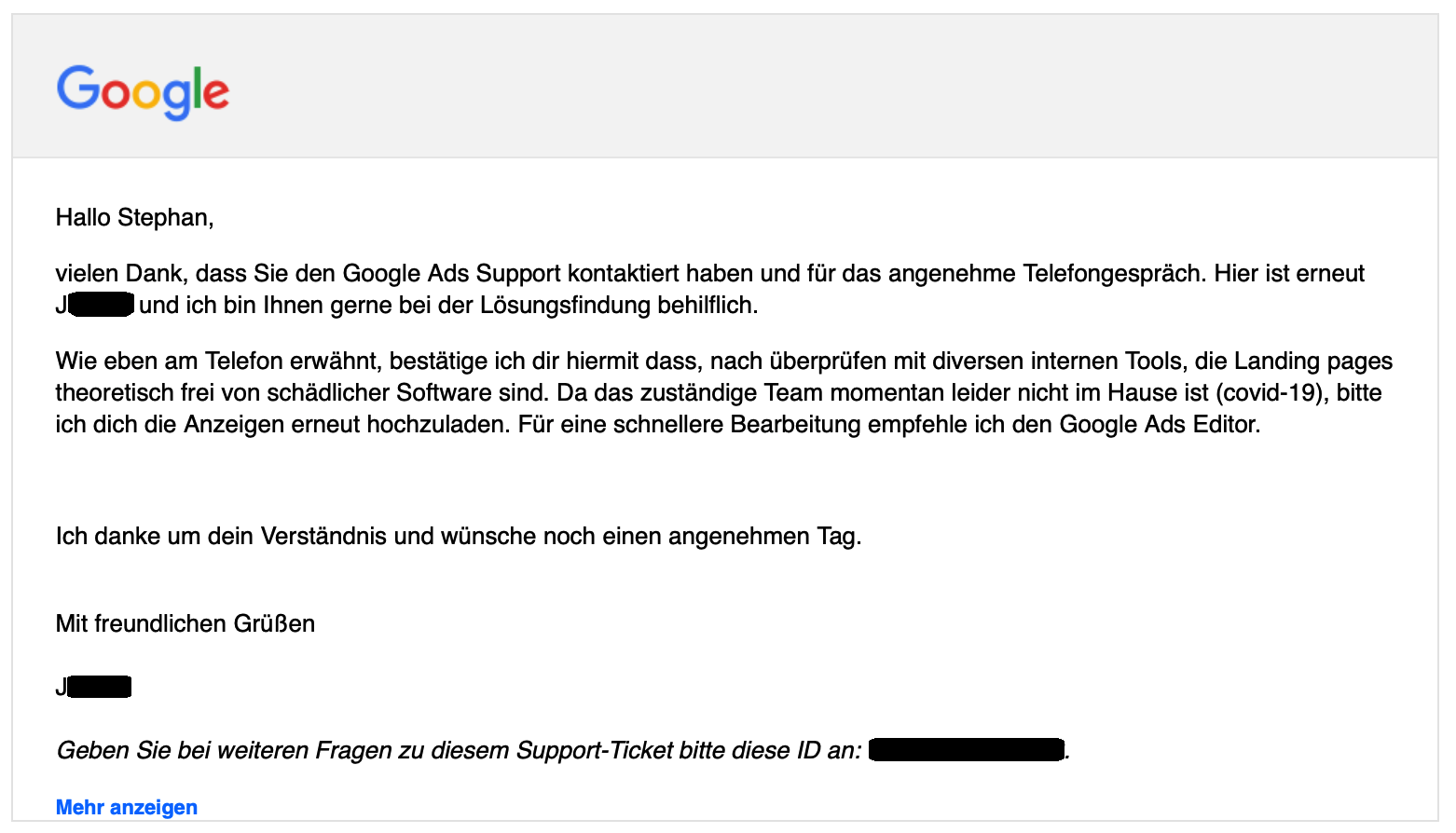
Task: Click the blacked-out name after 'Hier ist erneut'
Action: [102, 305]
